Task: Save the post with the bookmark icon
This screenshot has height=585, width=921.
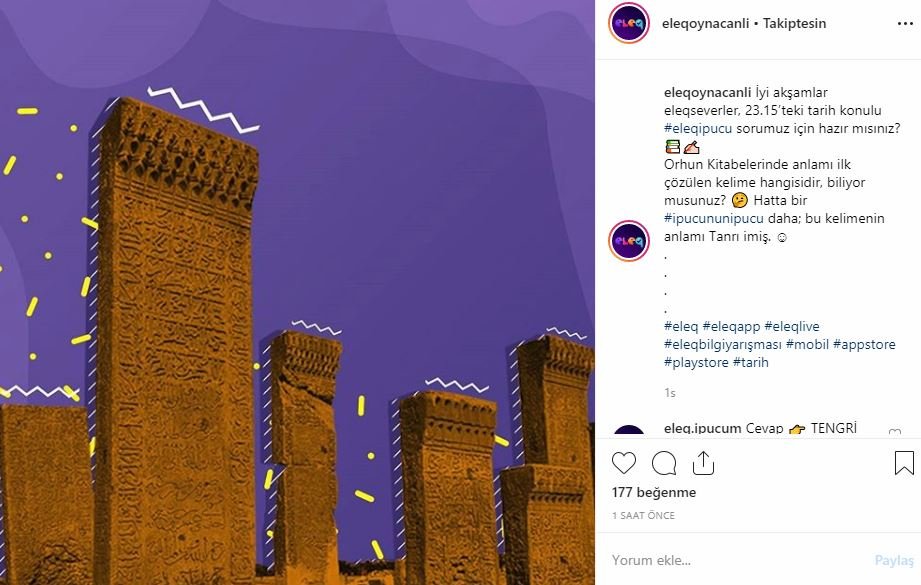Action: click(904, 463)
